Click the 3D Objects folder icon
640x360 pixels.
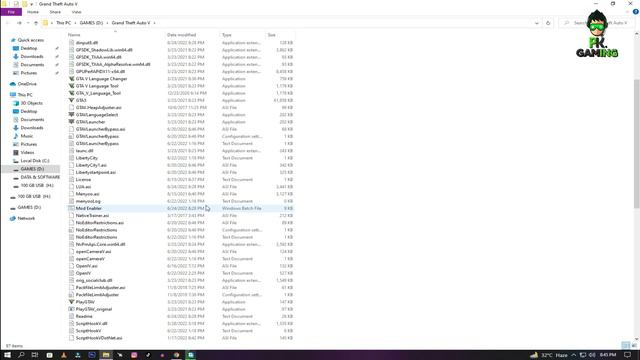16,103
